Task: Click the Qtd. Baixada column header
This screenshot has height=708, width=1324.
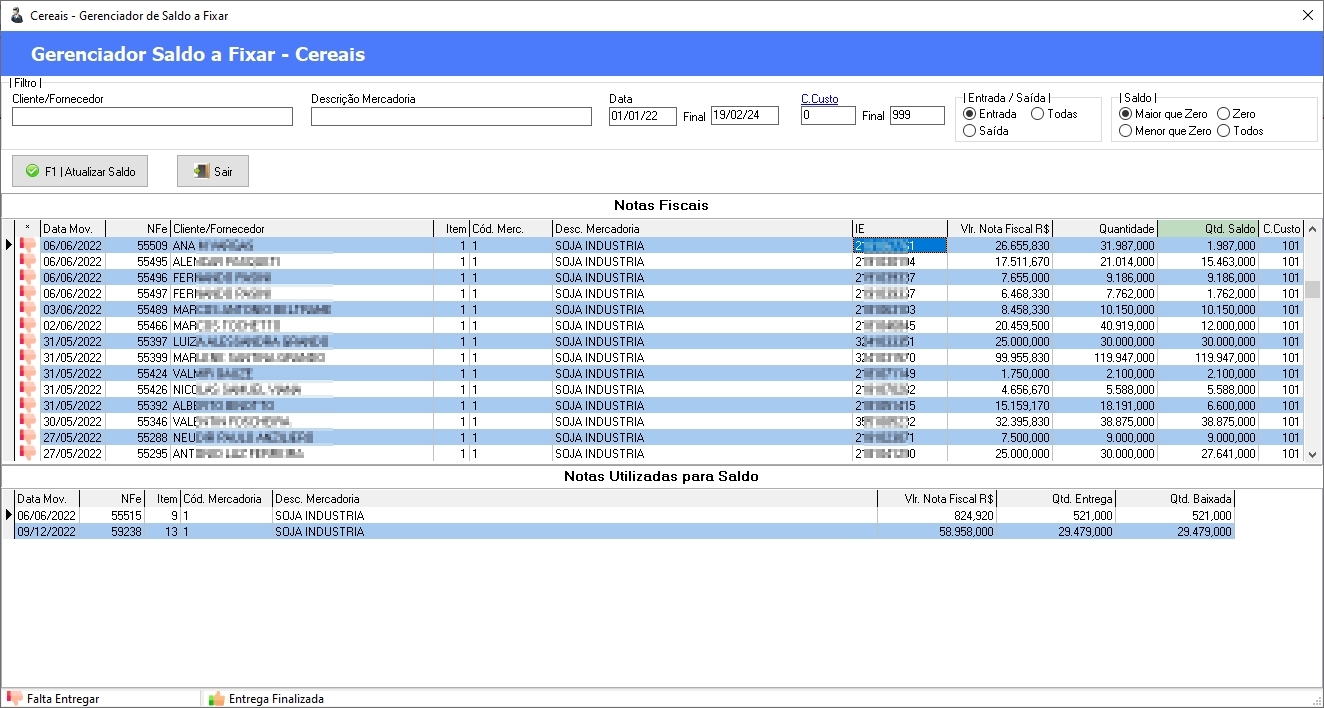Action: [1175, 499]
